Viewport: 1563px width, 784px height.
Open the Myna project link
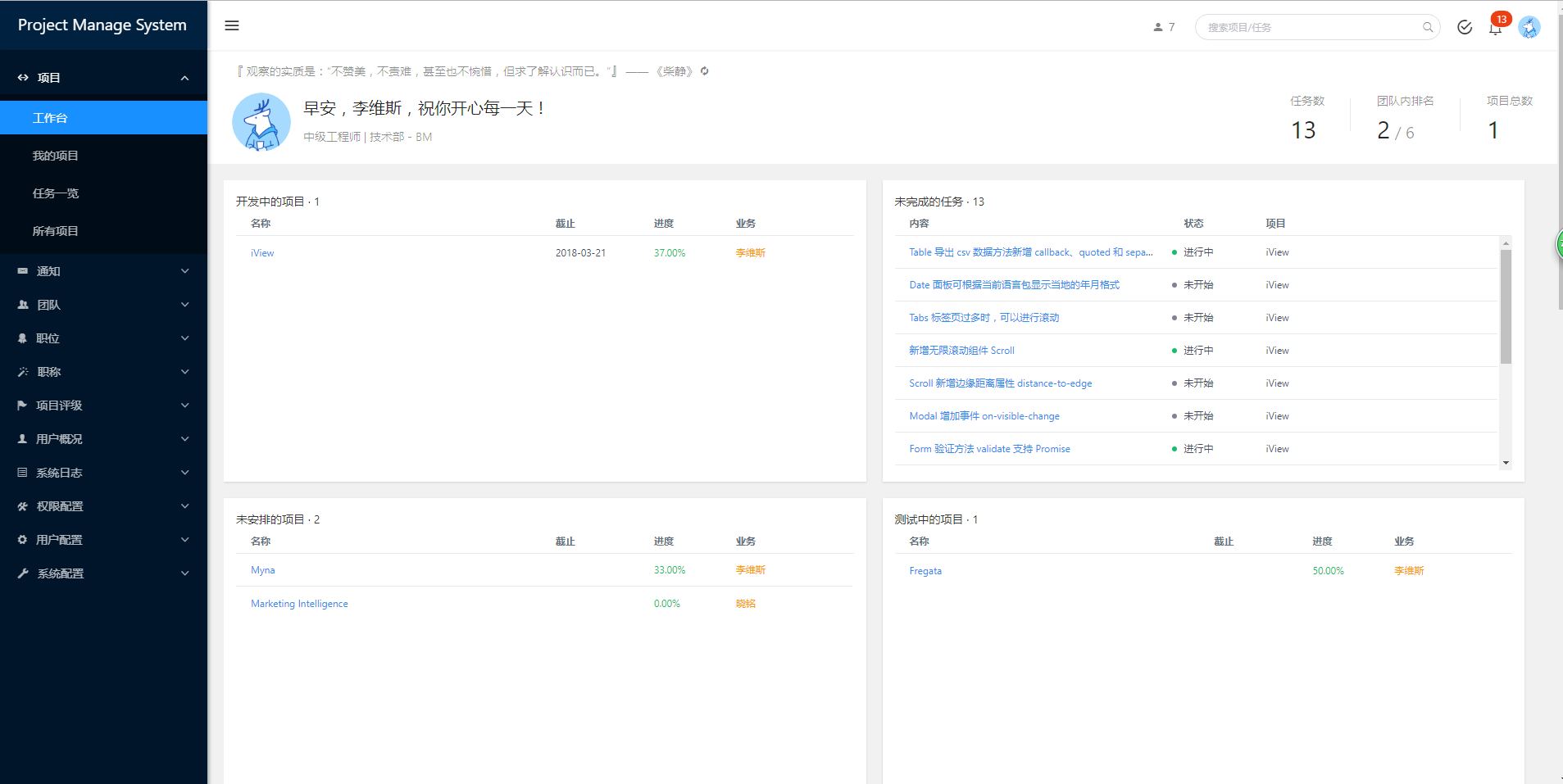(x=263, y=570)
